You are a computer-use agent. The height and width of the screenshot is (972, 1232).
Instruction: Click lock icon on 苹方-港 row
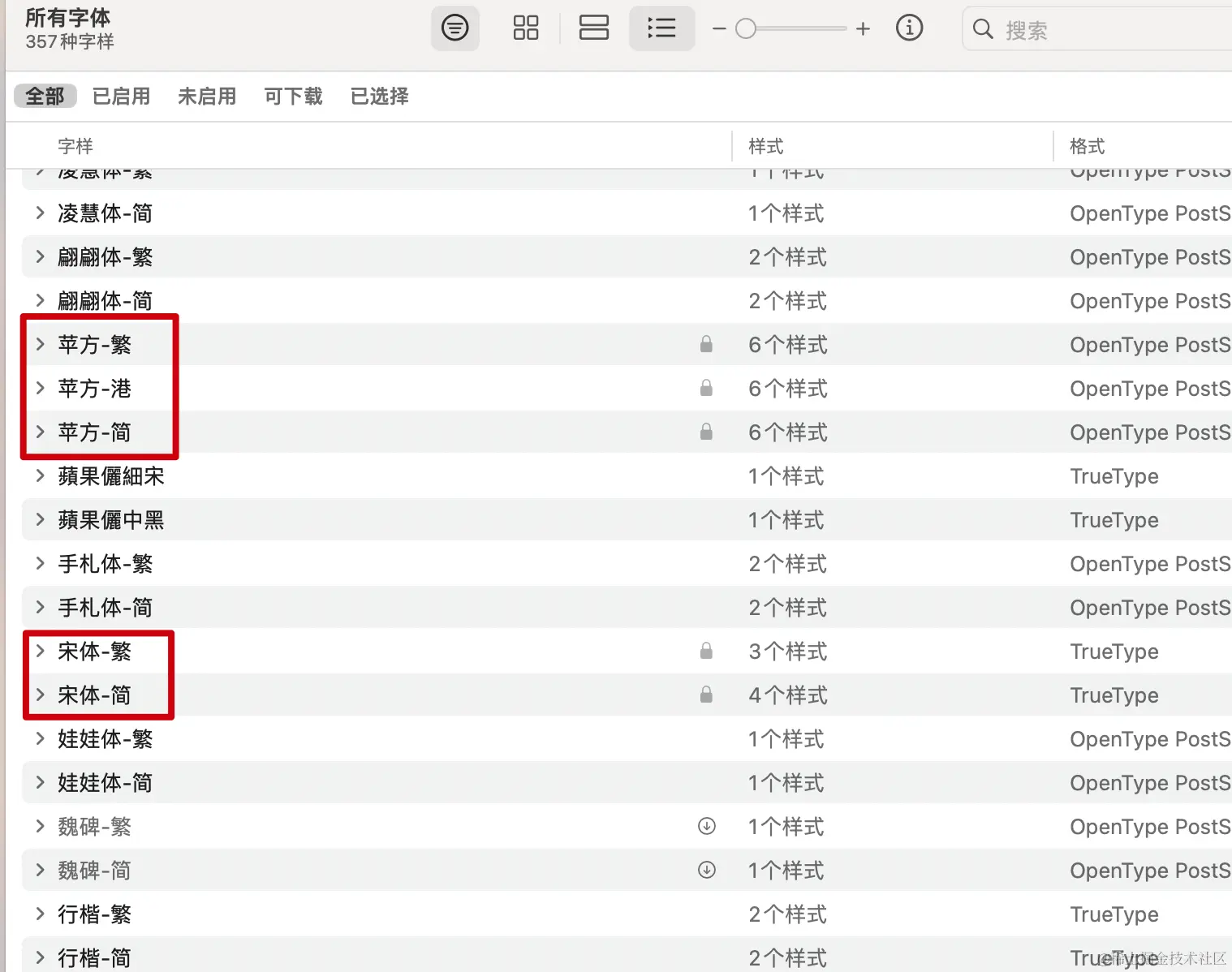pos(706,388)
